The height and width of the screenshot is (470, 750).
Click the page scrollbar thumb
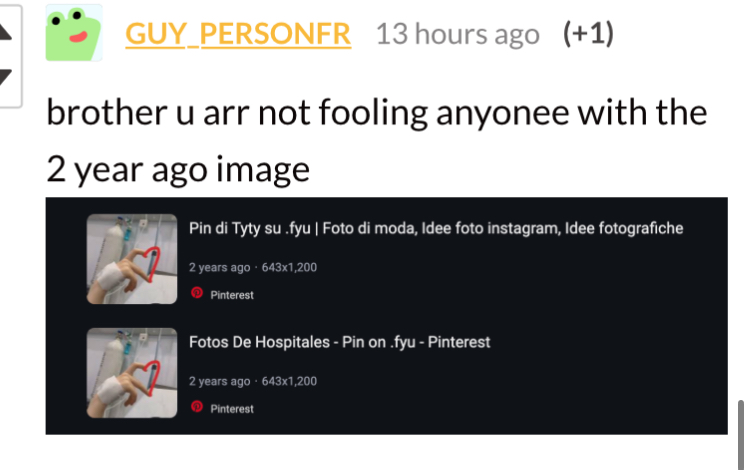(741, 435)
